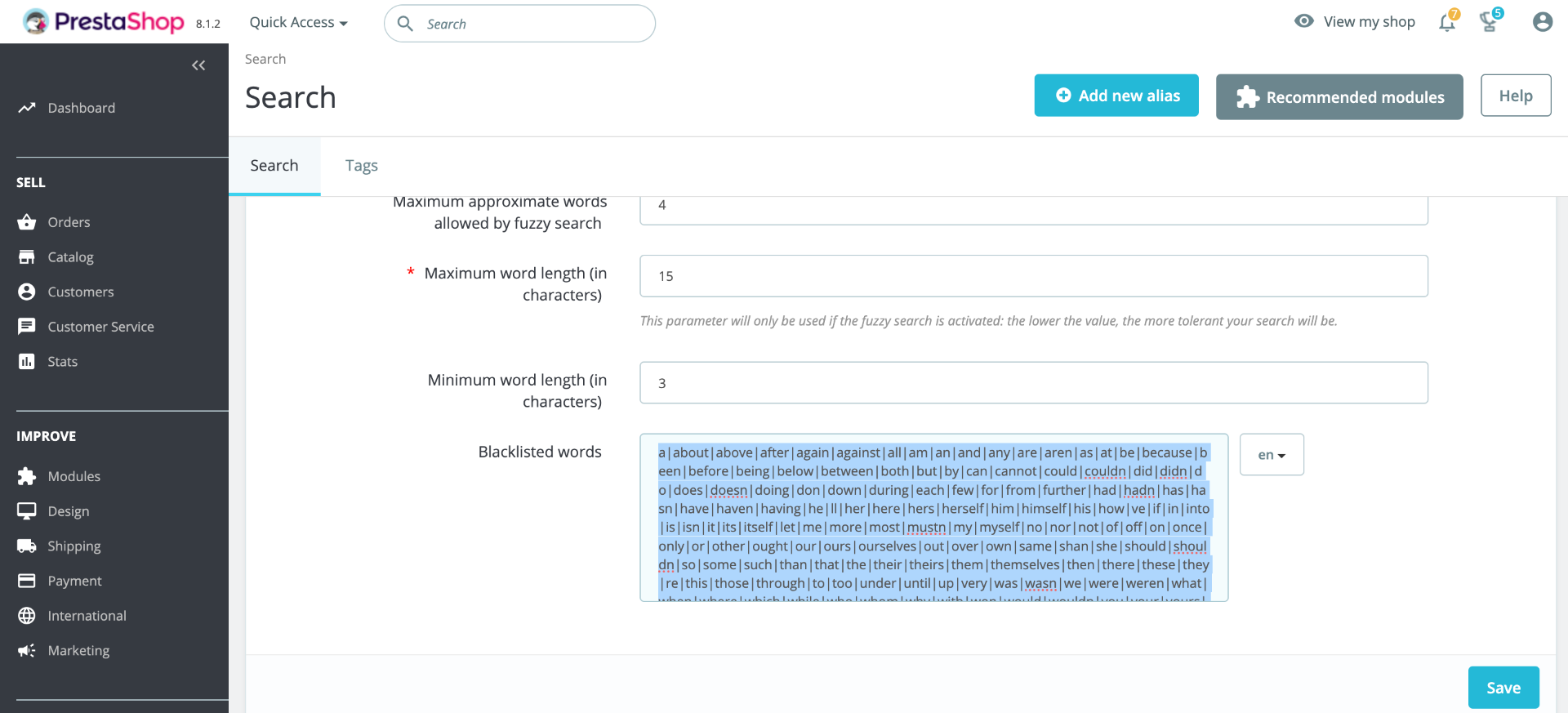Click the Modules puzzle icon

tap(27, 476)
